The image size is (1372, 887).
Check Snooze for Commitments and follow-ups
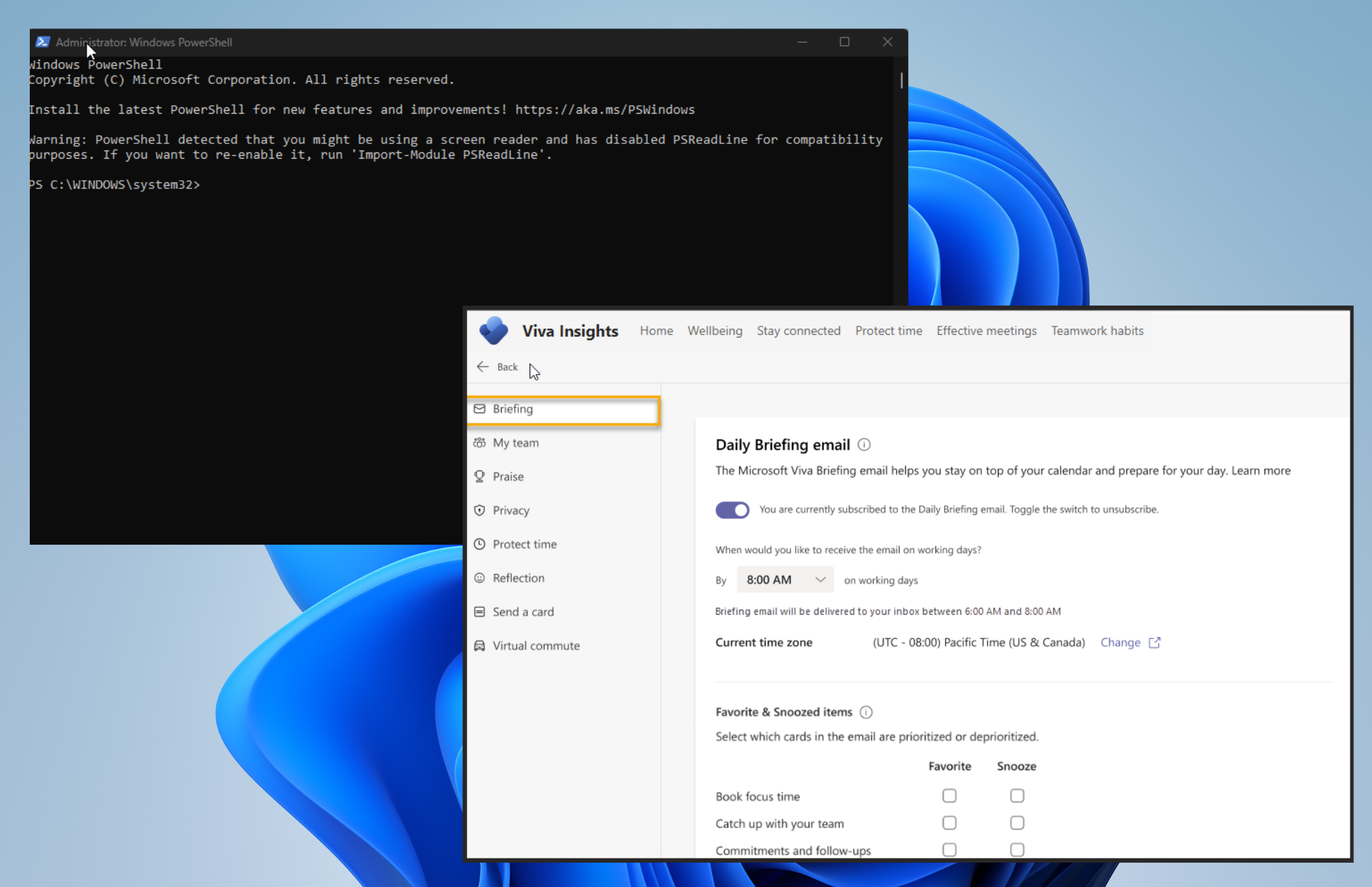point(1017,850)
